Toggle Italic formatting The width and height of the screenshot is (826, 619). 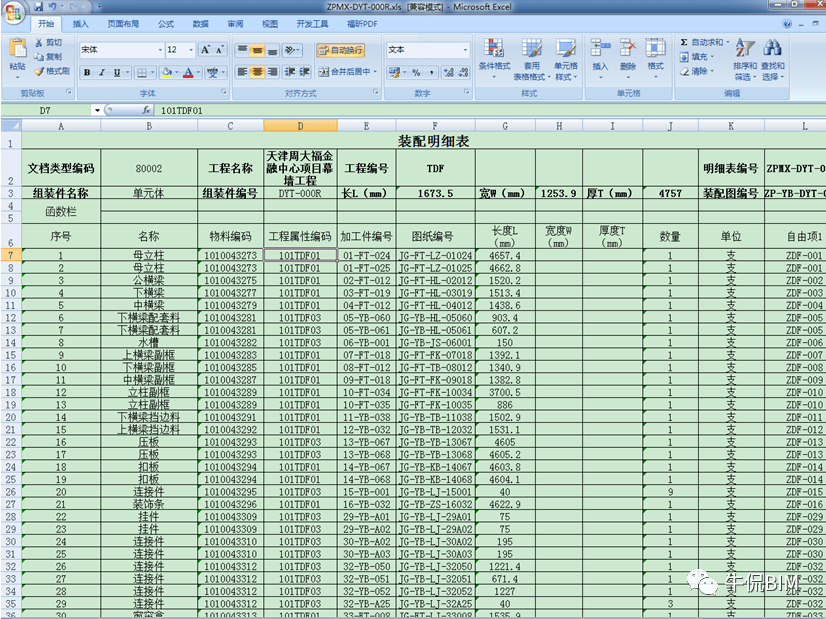point(102,73)
